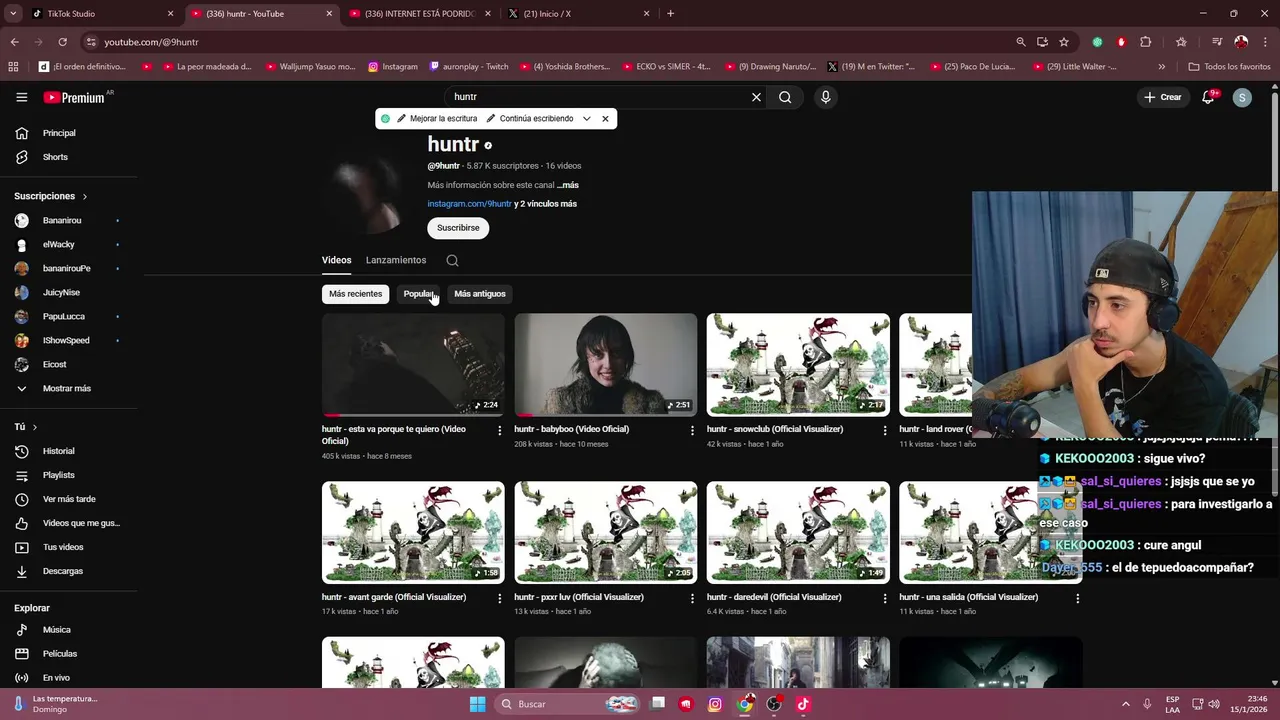Expand Continúa escribiendo dropdown arrow

coord(587,119)
